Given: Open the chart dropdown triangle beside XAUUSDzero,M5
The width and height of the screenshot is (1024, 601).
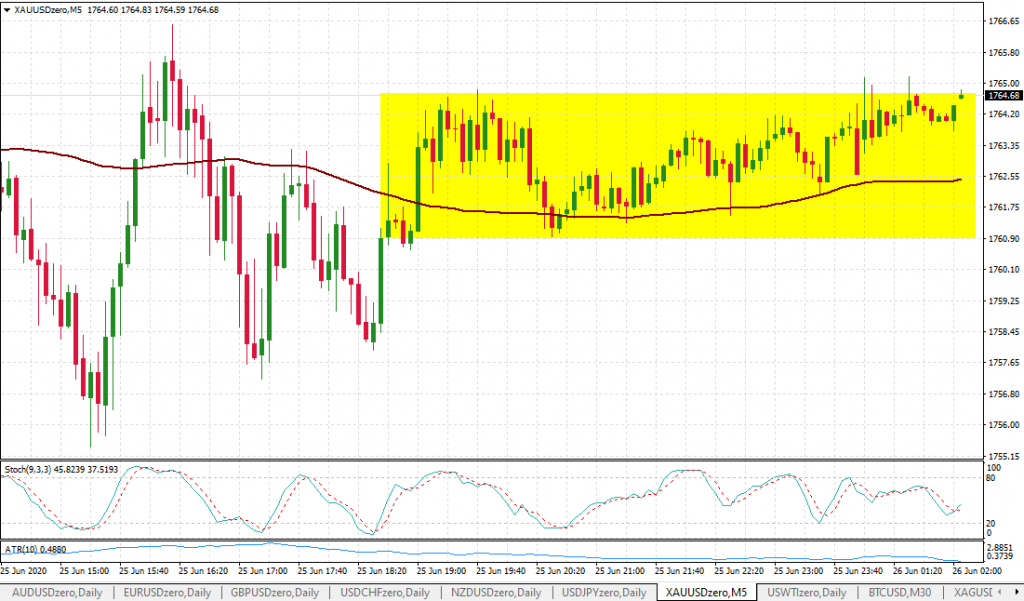Looking at the screenshot, I should (x=7, y=9).
